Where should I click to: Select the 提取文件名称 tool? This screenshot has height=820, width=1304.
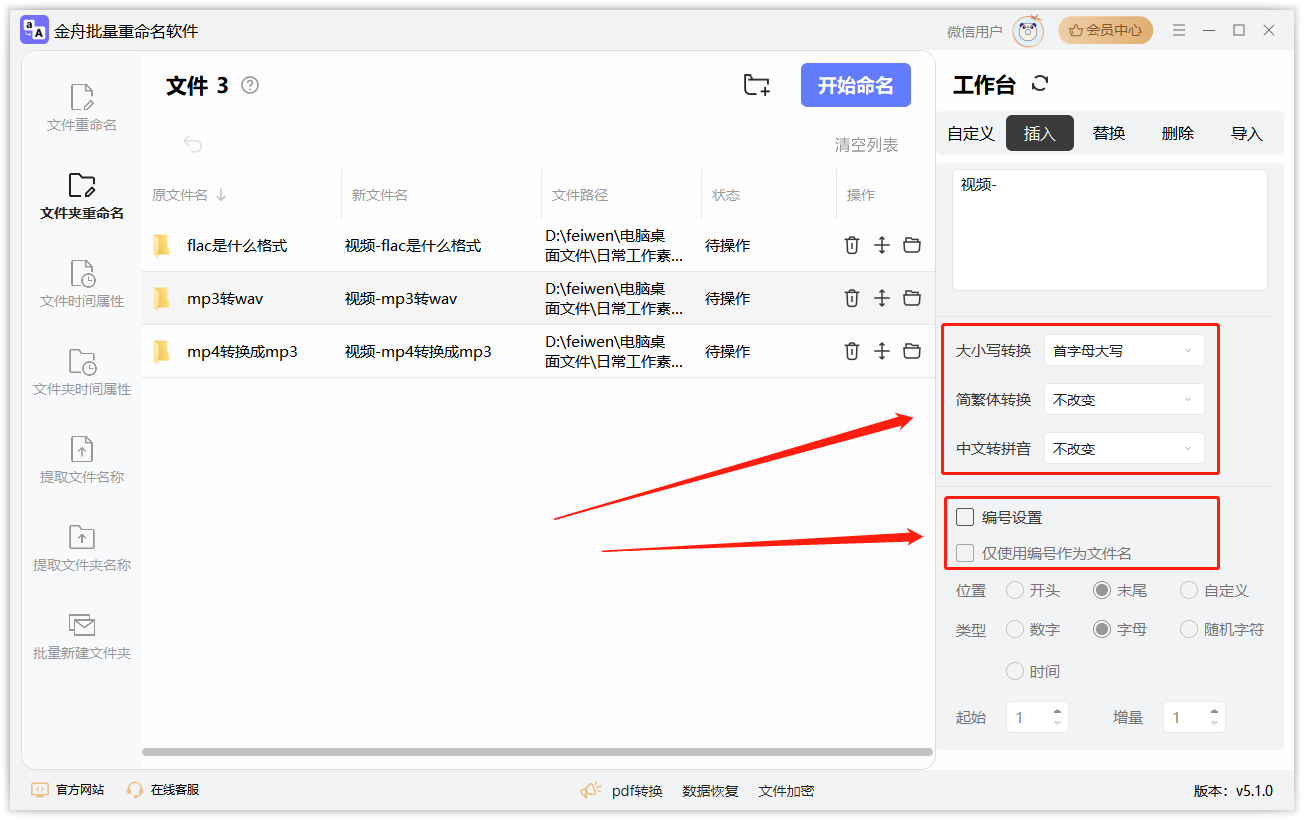80,460
